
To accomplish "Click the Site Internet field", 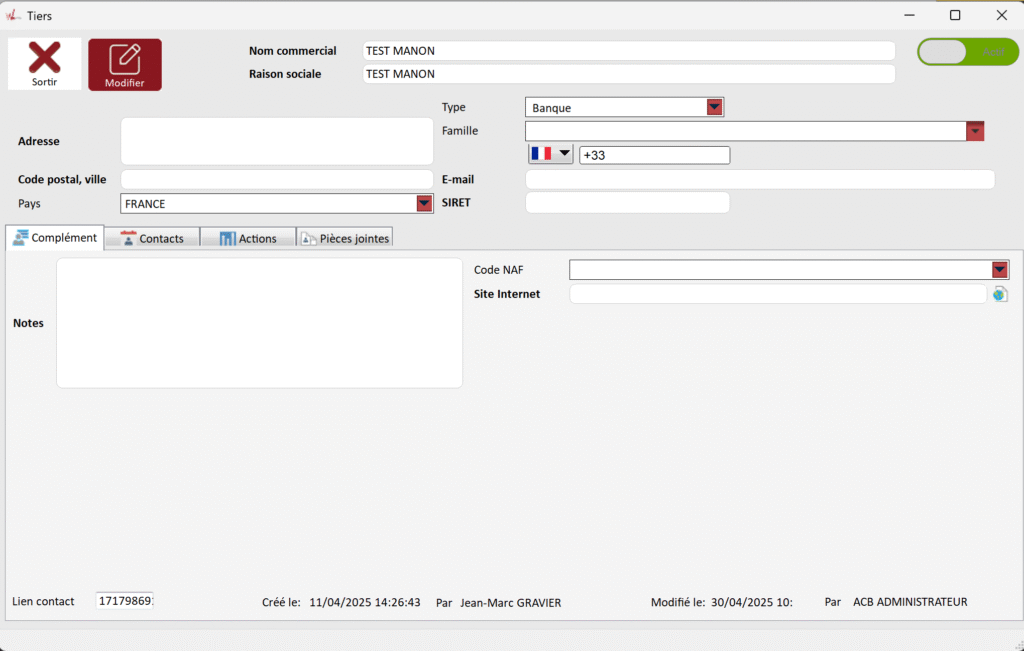I will [777, 294].
